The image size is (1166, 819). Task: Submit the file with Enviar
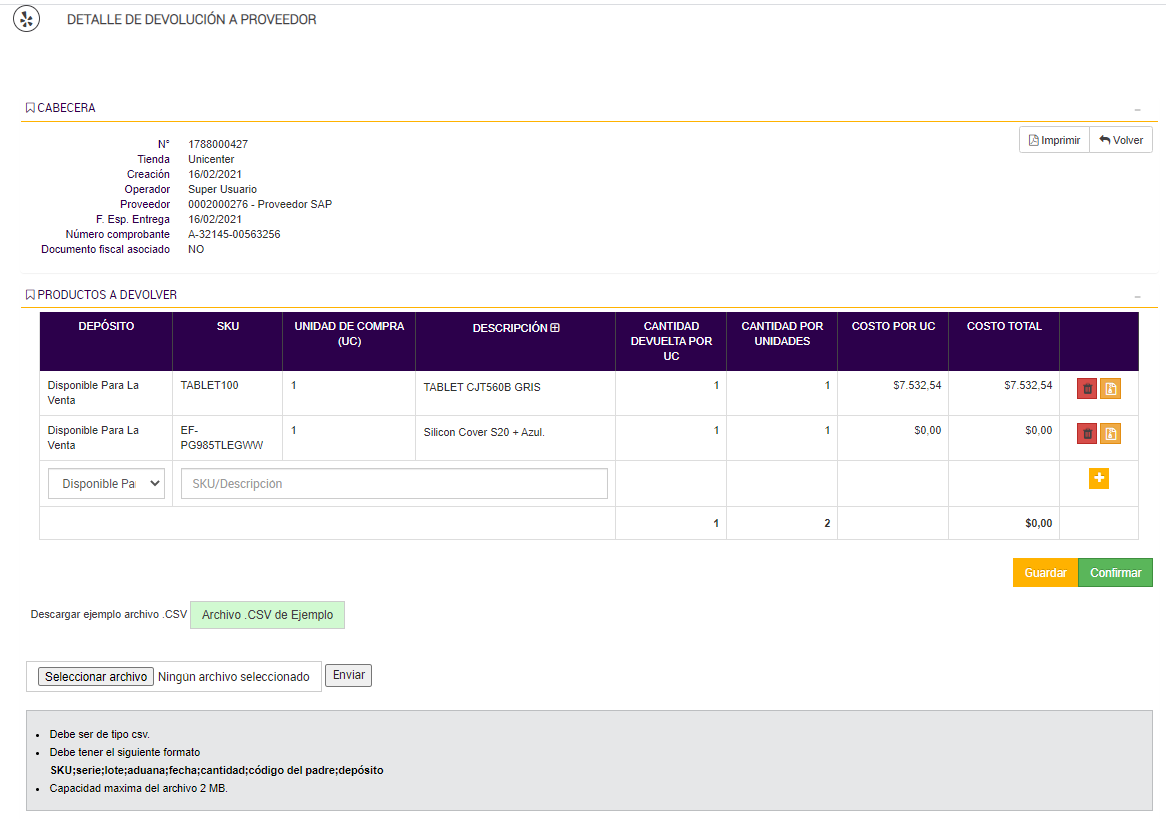pos(349,676)
